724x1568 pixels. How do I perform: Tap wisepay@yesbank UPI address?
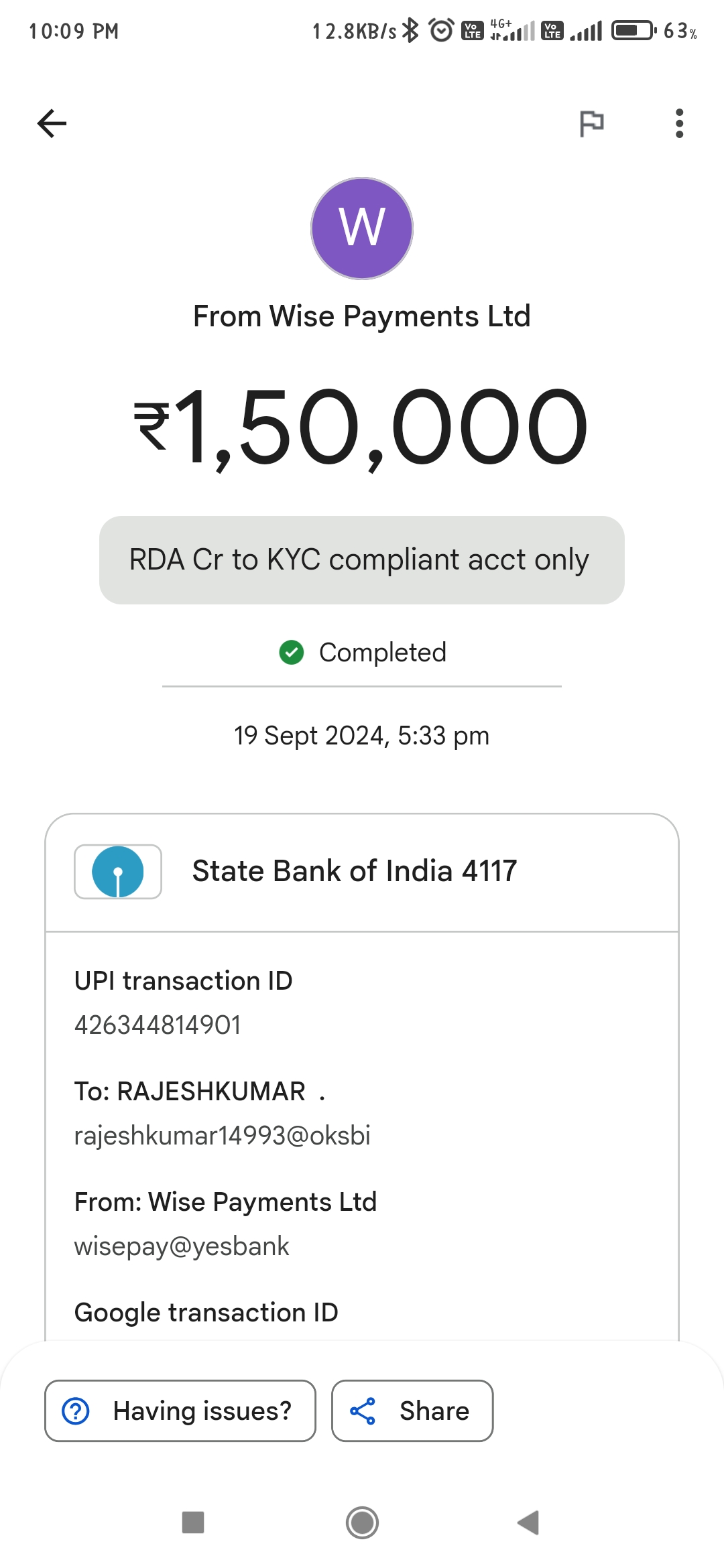point(182,1246)
